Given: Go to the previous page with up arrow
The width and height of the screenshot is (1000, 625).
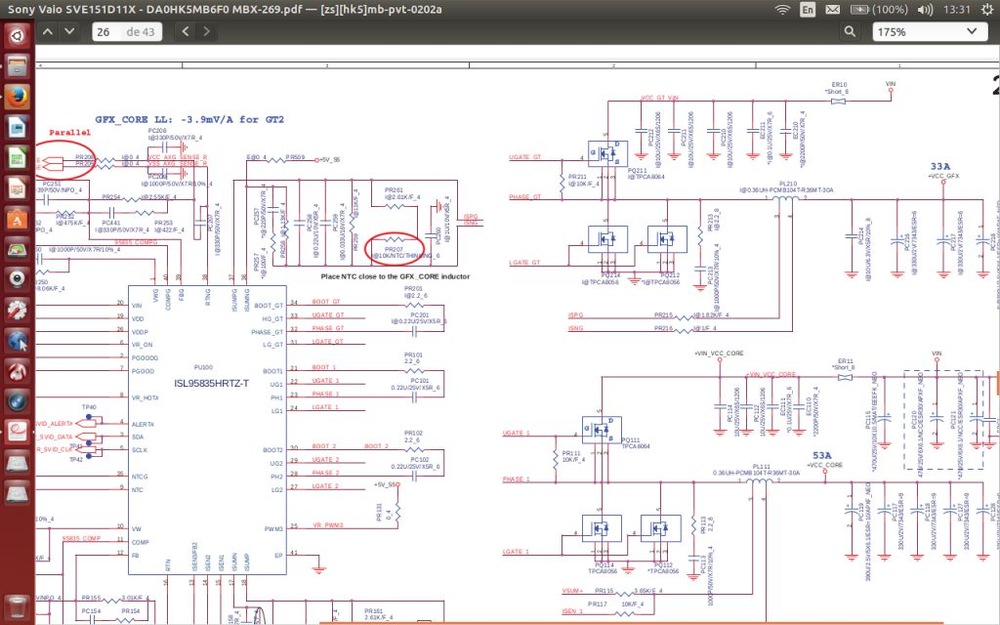Looking at the screenshot, I should click(46, 32).
